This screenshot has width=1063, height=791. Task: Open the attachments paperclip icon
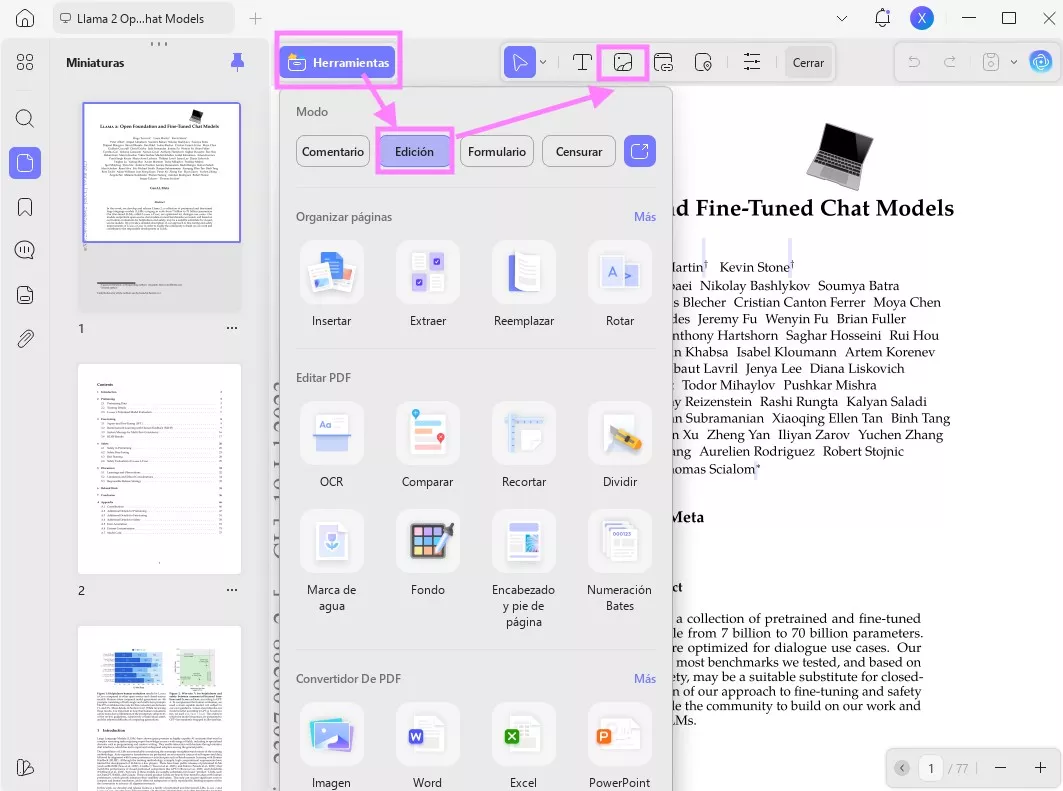click(25, 338)
